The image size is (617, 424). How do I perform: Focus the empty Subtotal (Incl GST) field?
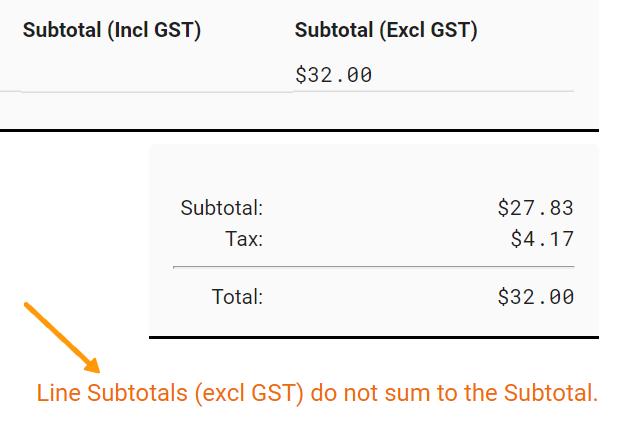(155, 75)
